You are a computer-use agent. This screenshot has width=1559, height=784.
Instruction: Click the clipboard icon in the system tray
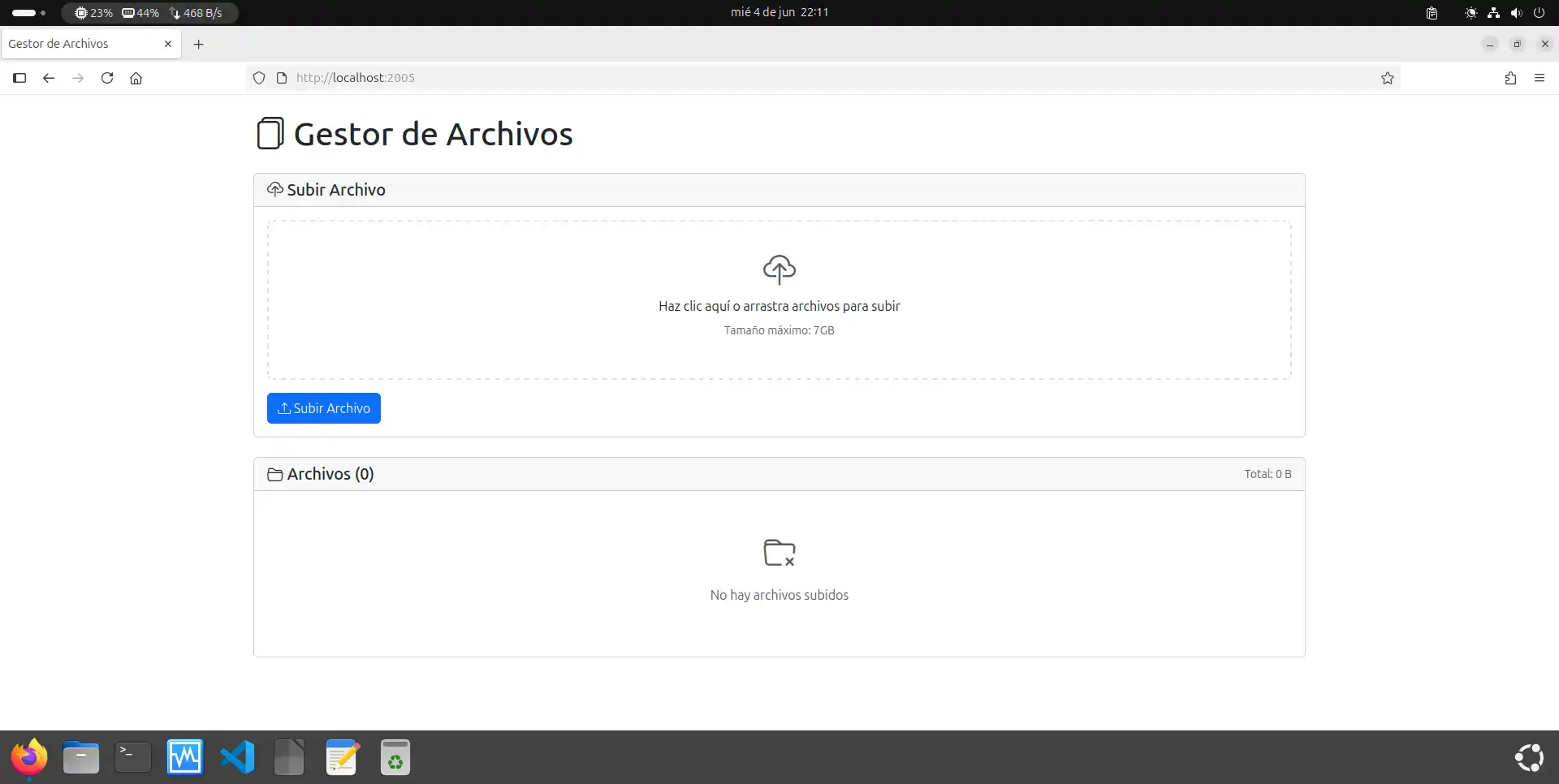click(x=1431, y=12)
